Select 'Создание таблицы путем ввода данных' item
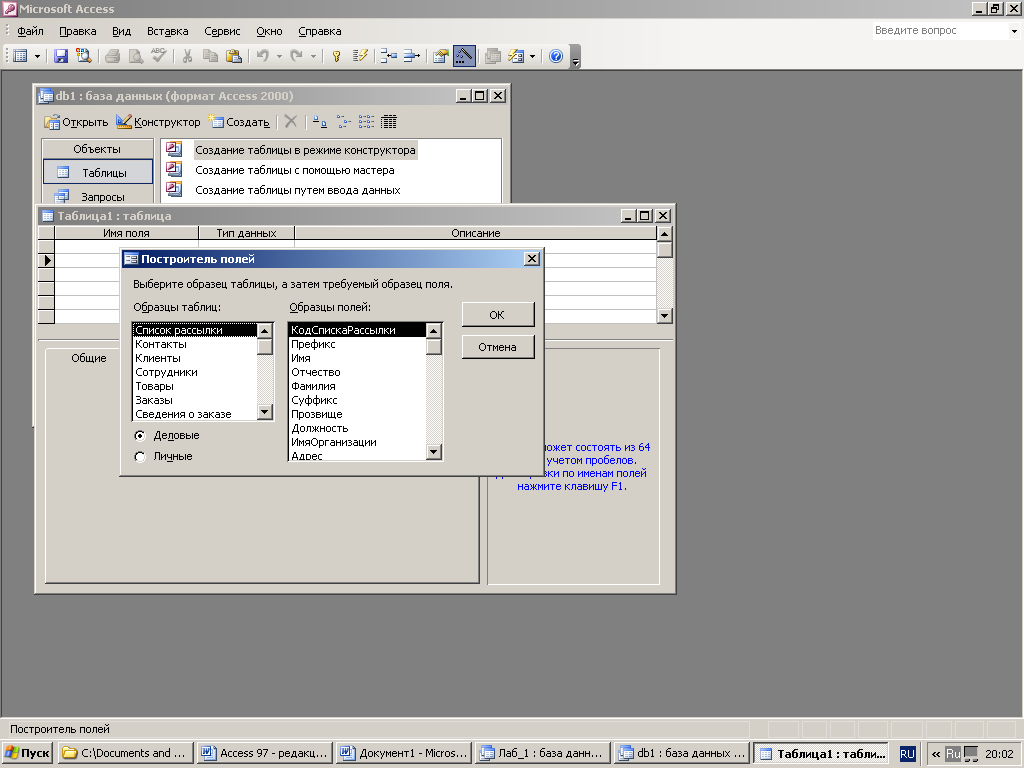 [298, 190]
